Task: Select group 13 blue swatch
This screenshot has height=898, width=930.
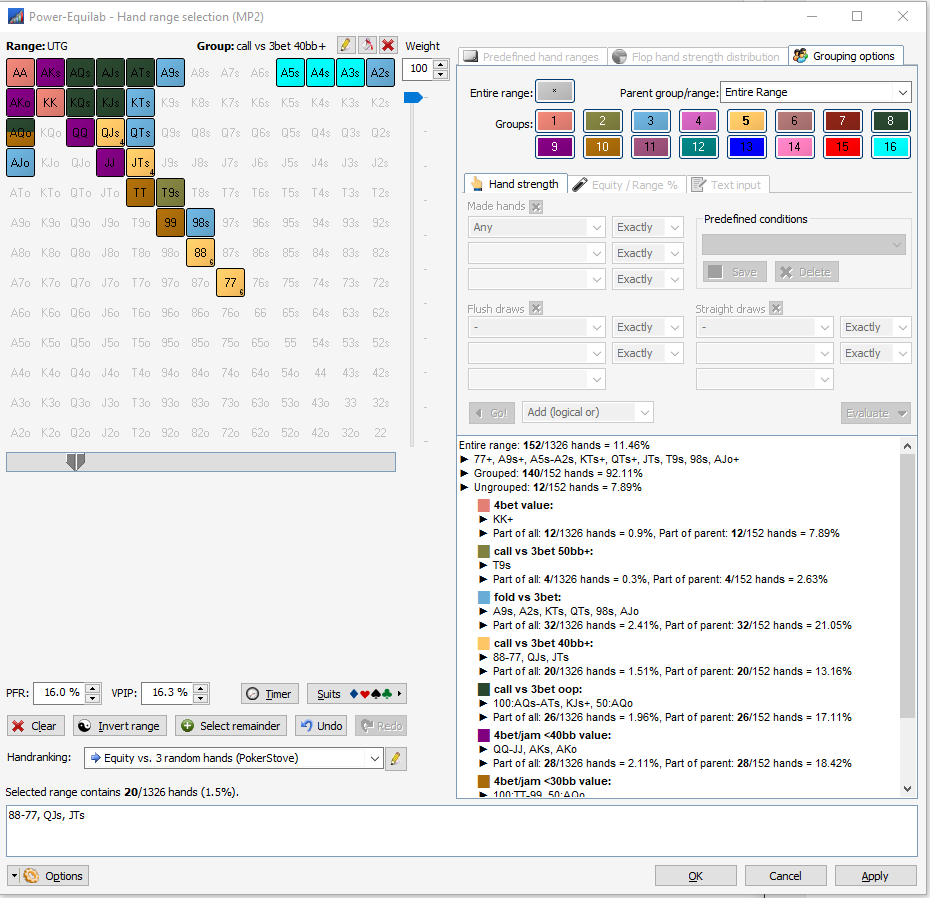Action: pyautogui.click(x=746, y=147)
